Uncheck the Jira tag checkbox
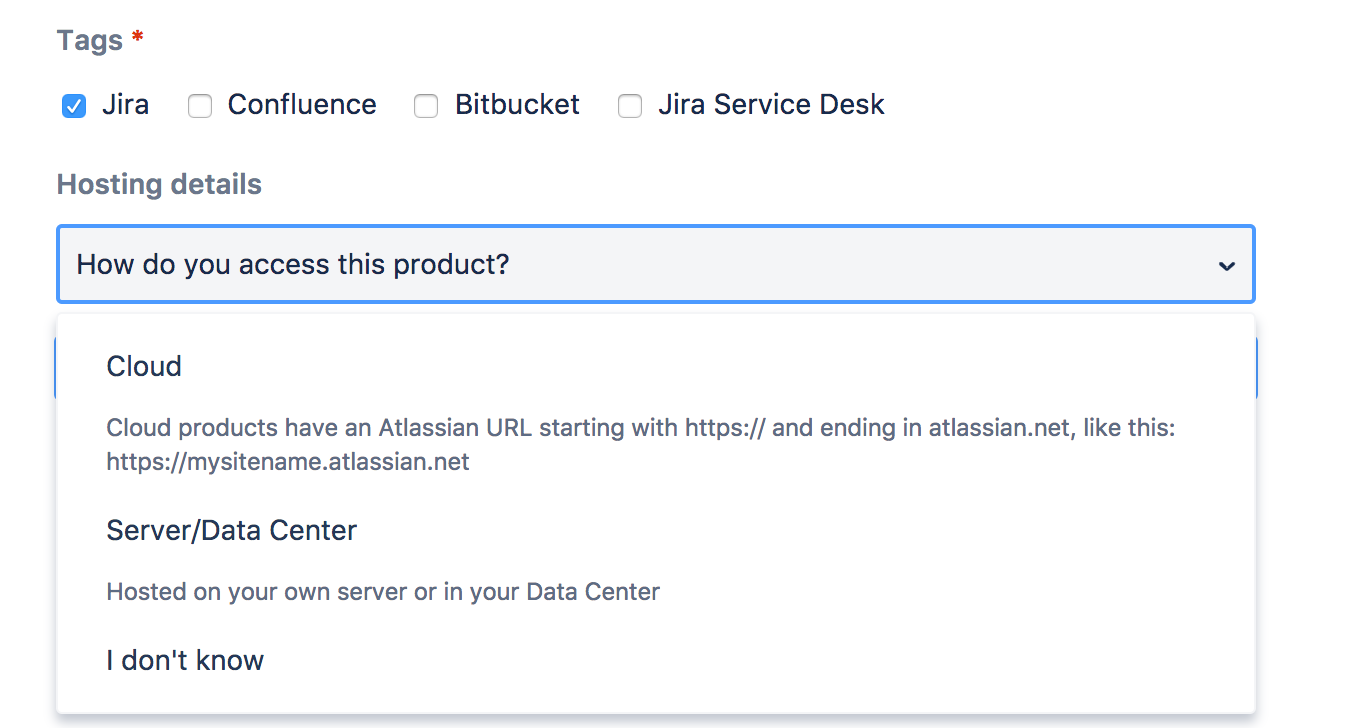The height and width of the screenshot is (728, 1366). (x=74, y=106)
